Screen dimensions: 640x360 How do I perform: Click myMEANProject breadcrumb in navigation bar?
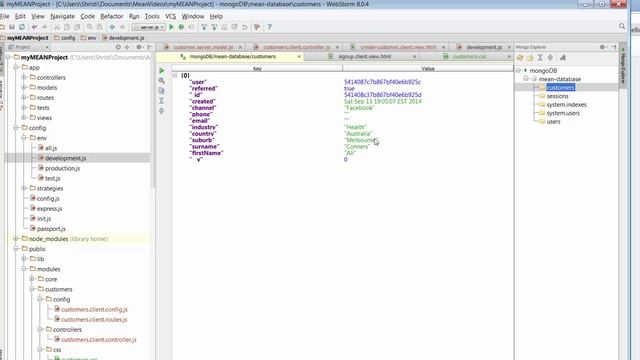pos(24,38)
